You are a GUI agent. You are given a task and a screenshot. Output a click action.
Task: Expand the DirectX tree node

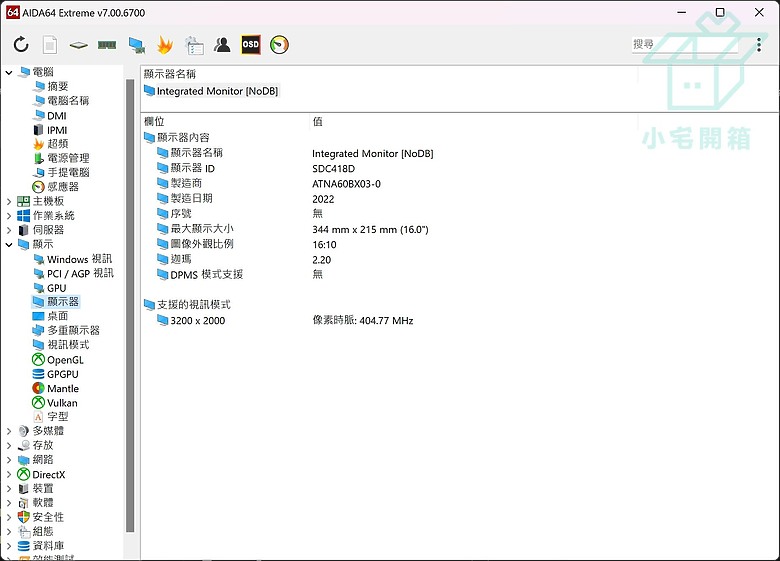click(x=9, y=474)
